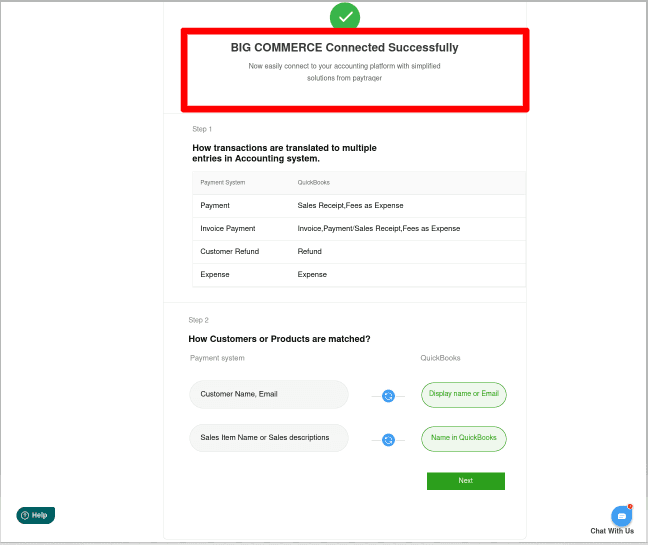
Task: Click the Chat With Us text label
Action: [x=612, y=531]
